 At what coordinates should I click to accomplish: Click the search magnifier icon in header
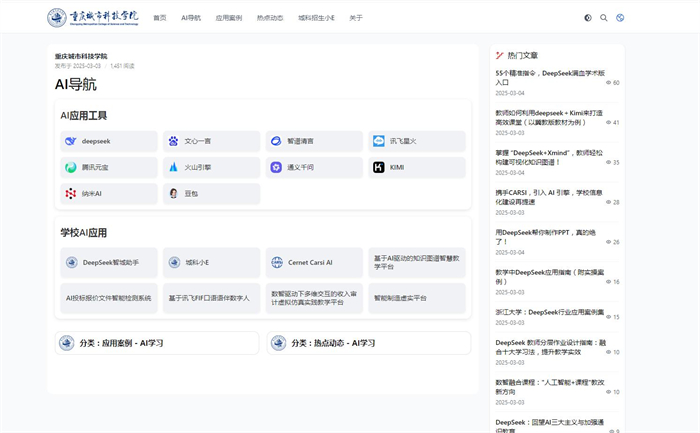[603, 18]
